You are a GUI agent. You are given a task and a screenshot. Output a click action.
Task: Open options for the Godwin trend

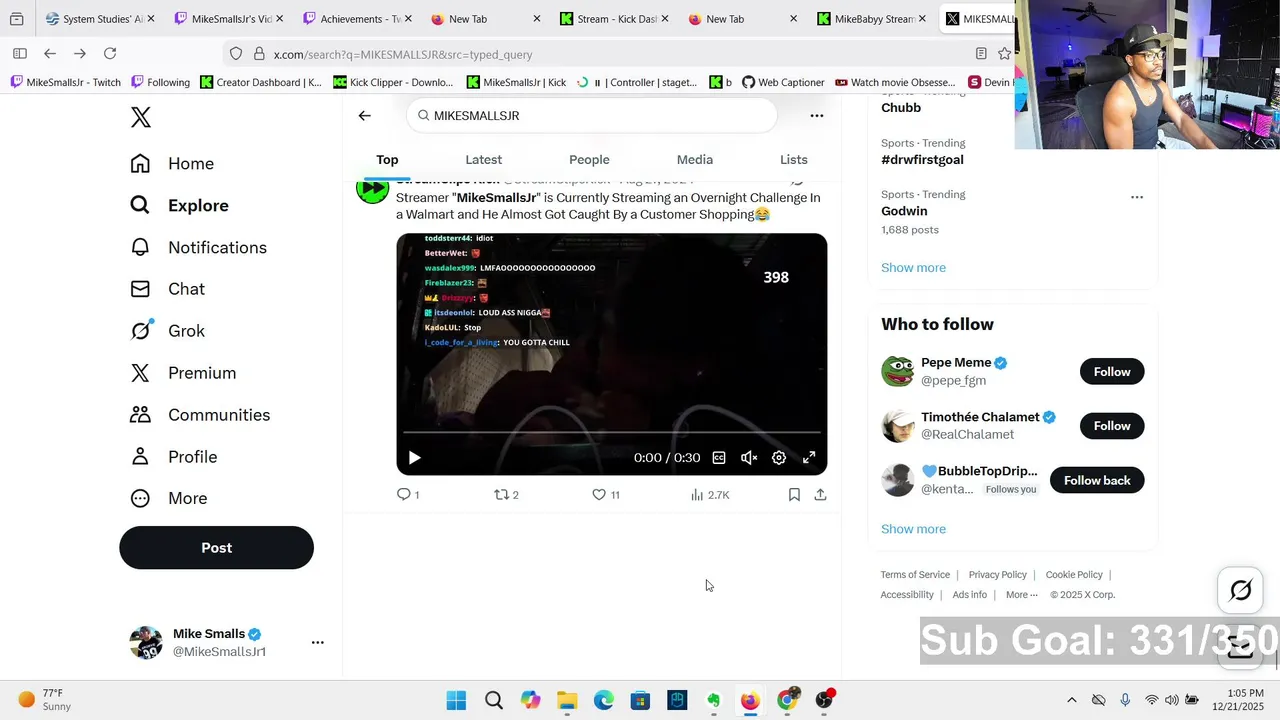point(1137,197)
